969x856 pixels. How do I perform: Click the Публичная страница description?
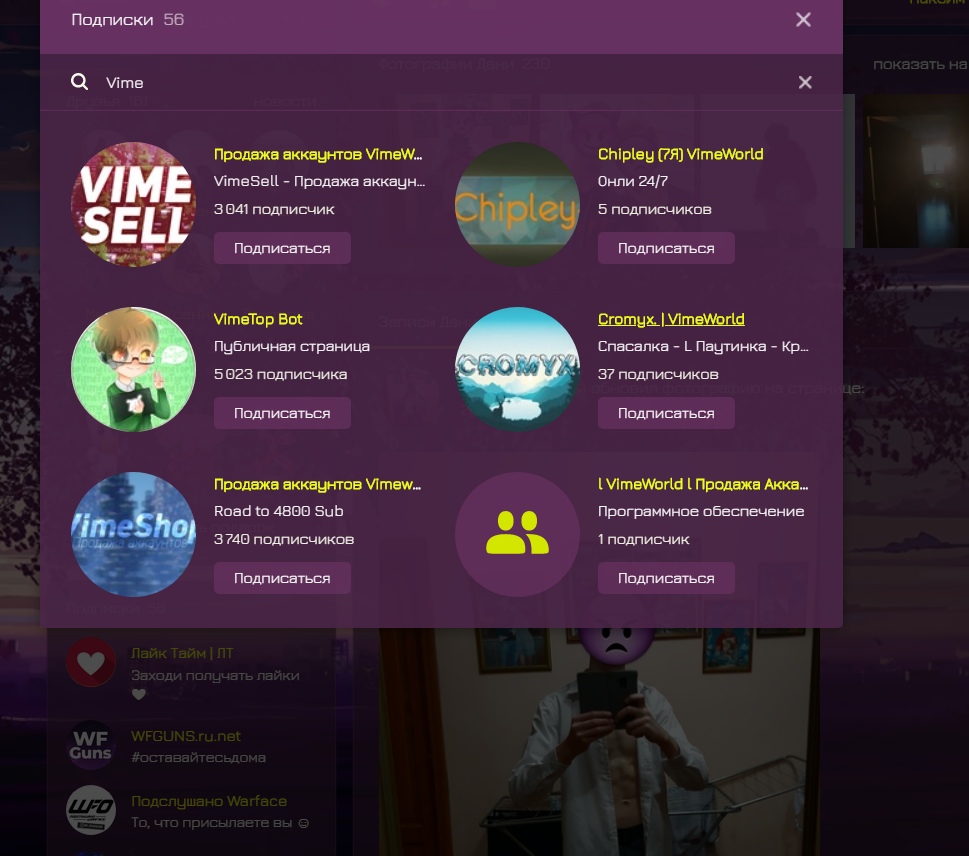pos(292,347)
